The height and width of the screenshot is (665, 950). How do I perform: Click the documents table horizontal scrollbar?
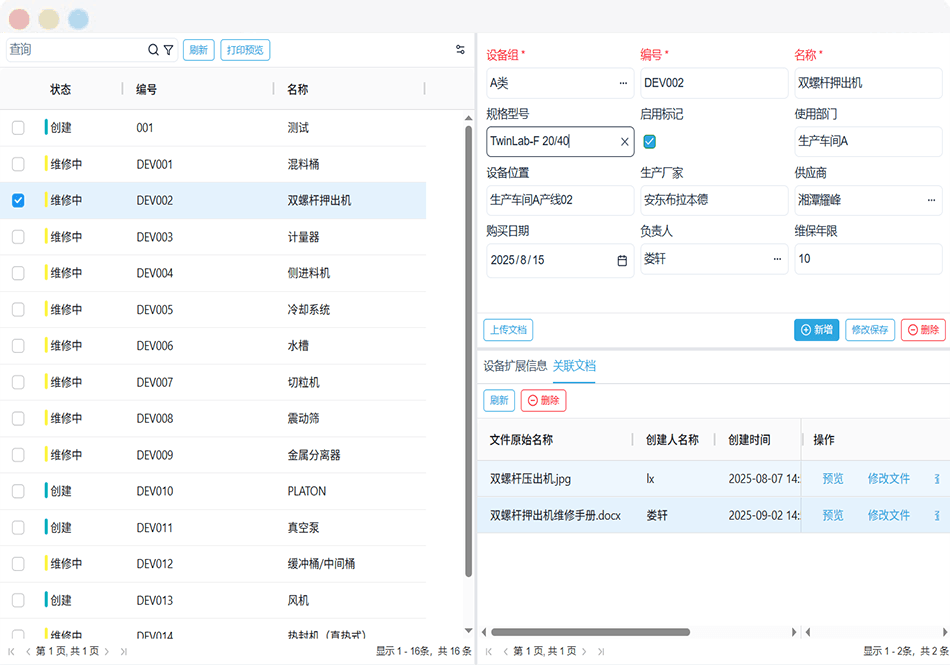coord(590,632)
